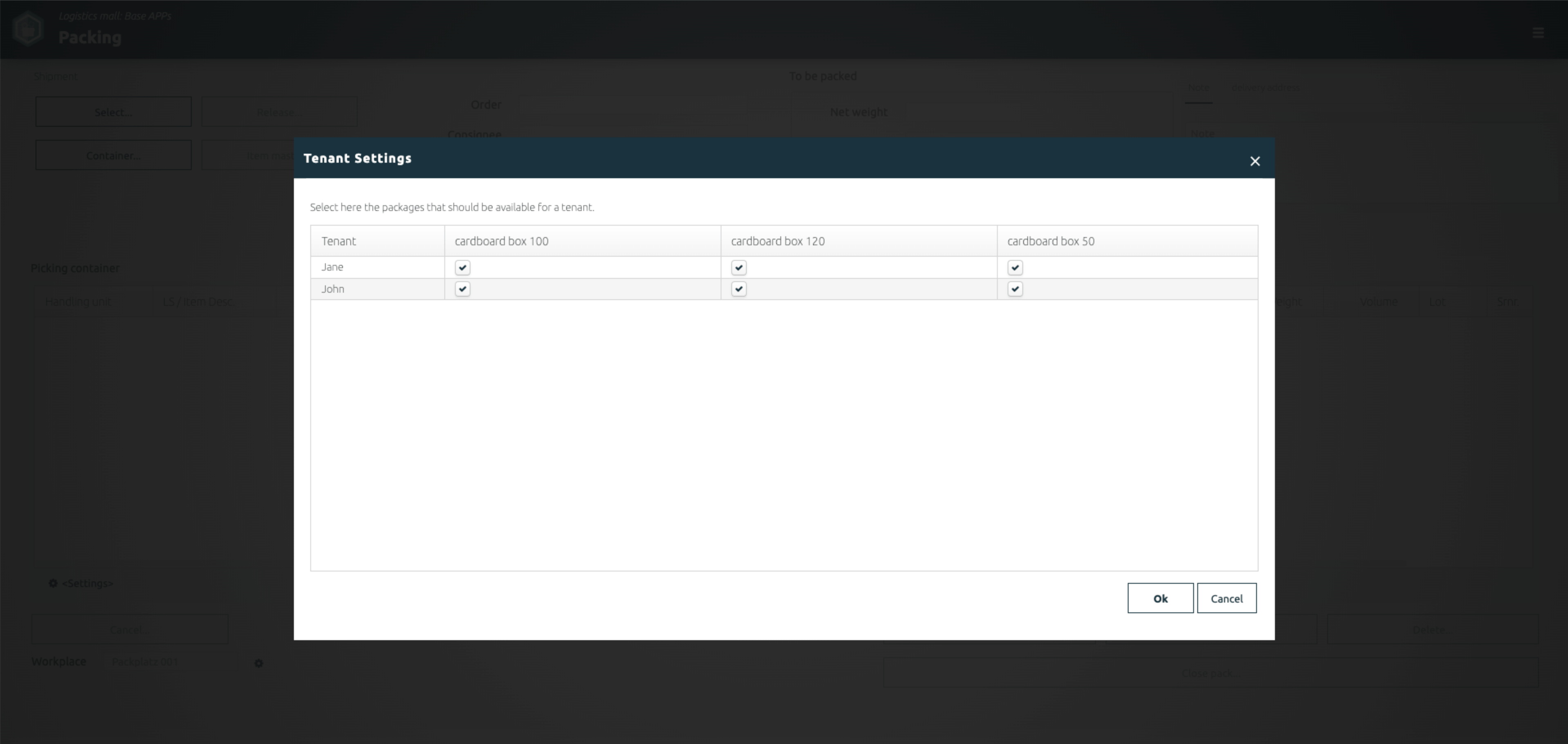The width and height of the screenshot is (1568, 744).
Task: Click the Logistics mall app logo
Action: click(27, 29)
